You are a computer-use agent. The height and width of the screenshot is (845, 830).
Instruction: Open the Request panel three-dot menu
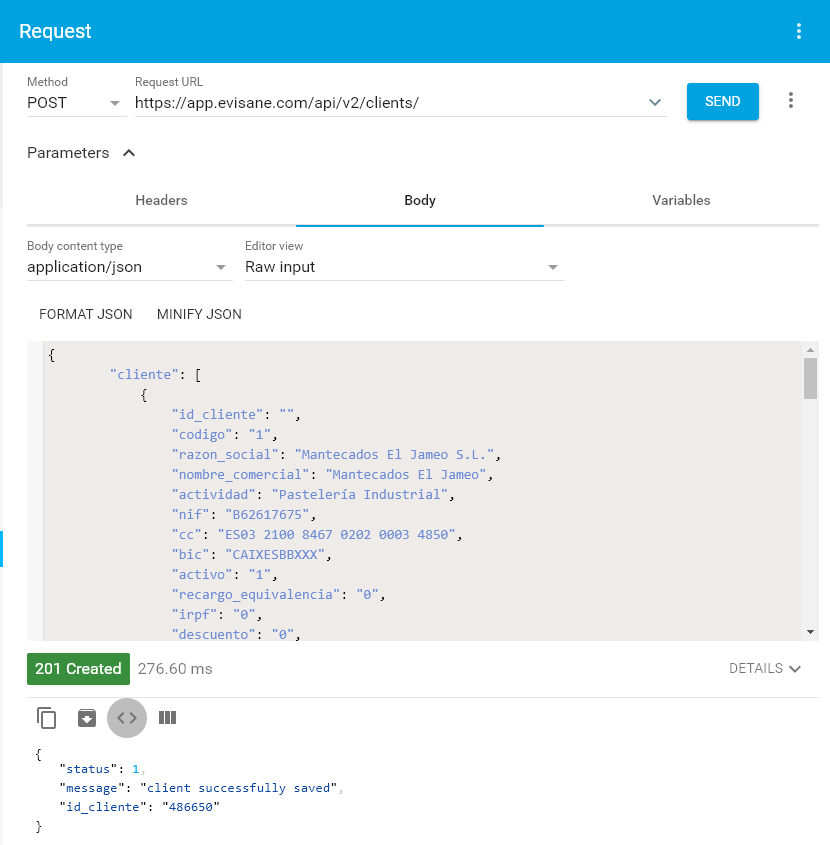[x=798, y=31]
